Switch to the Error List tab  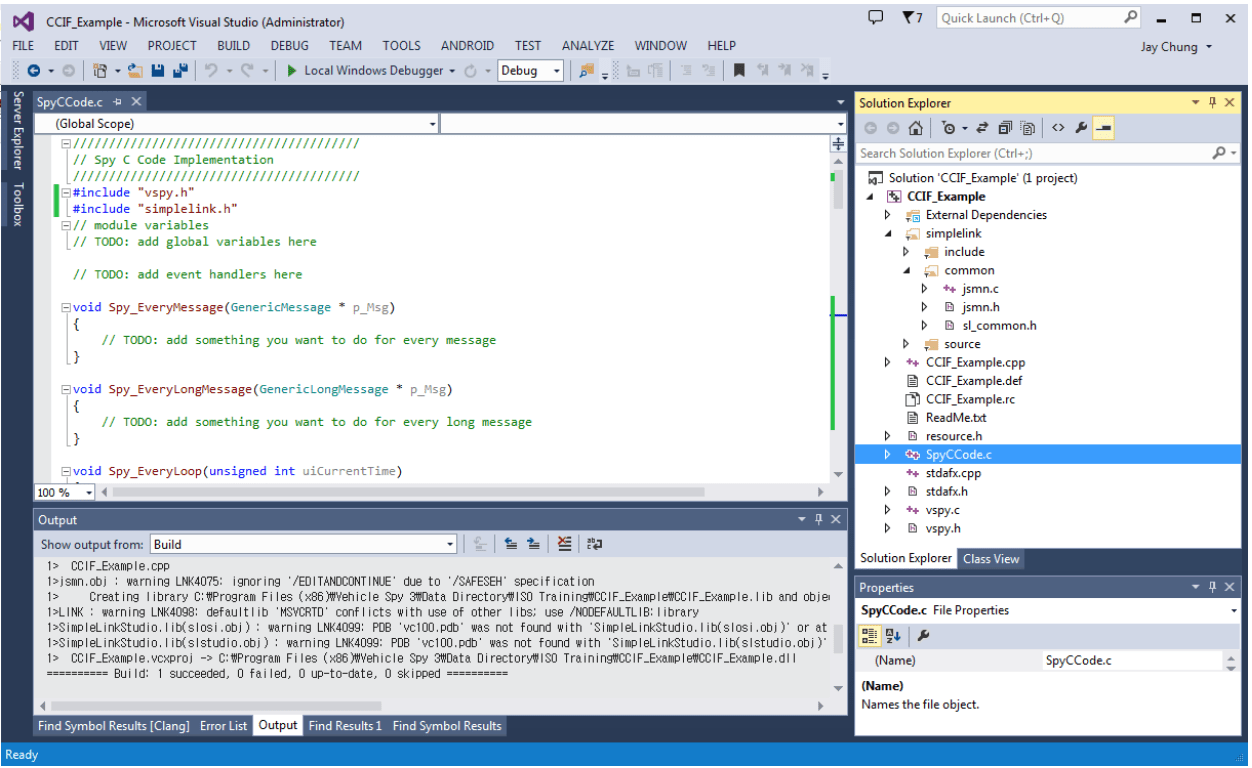pos(224,725)
